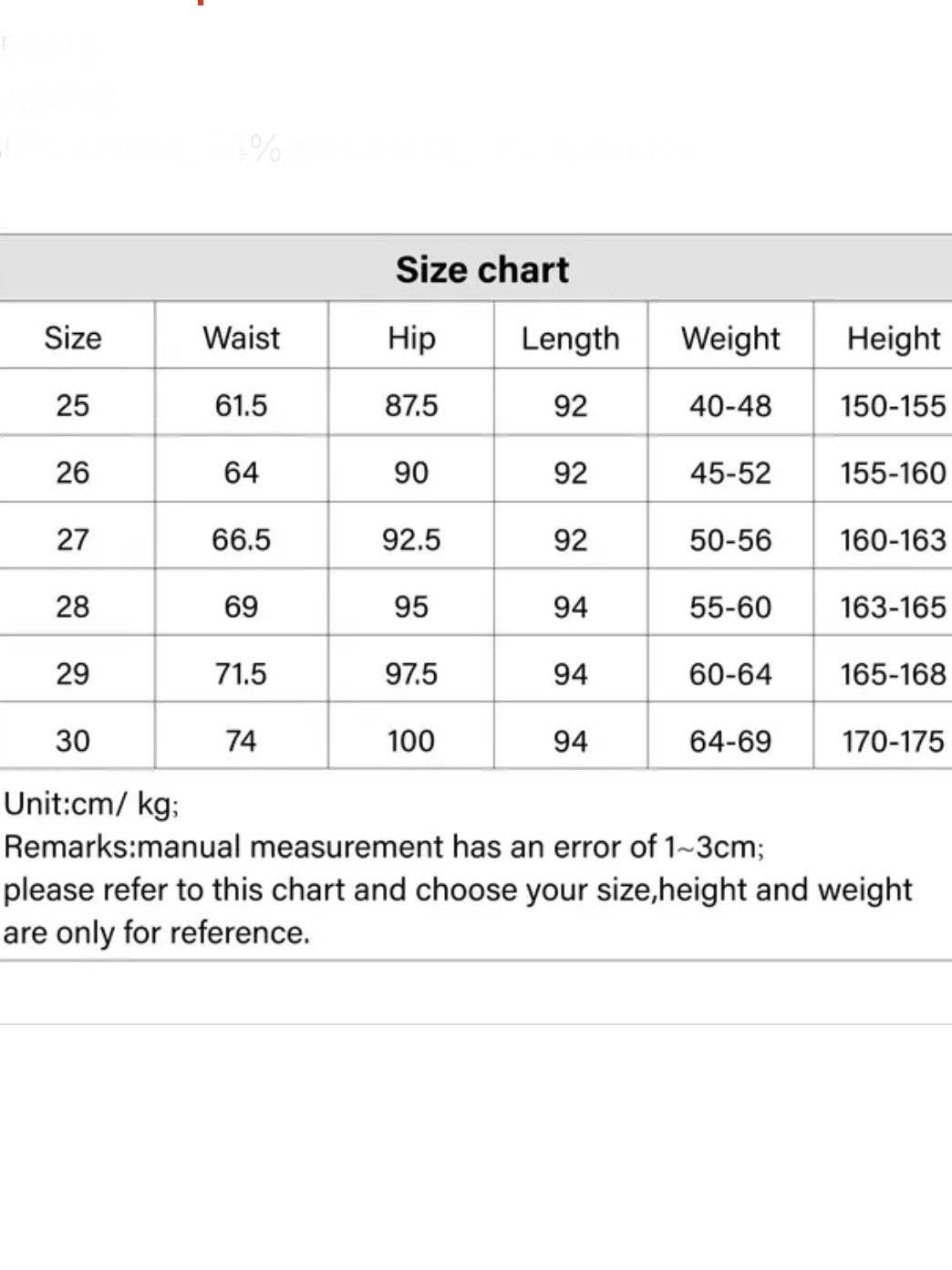The height and width of the screenshot is (1270, 952).
Task: Select the Length column header
Action: click(570, 338)
